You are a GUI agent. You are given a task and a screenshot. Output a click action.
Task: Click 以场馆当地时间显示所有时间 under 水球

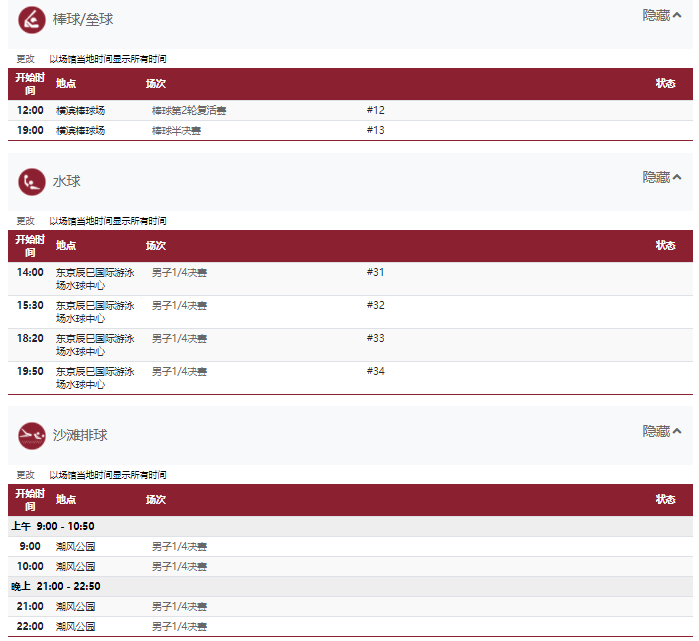click(x=108, y=221)
